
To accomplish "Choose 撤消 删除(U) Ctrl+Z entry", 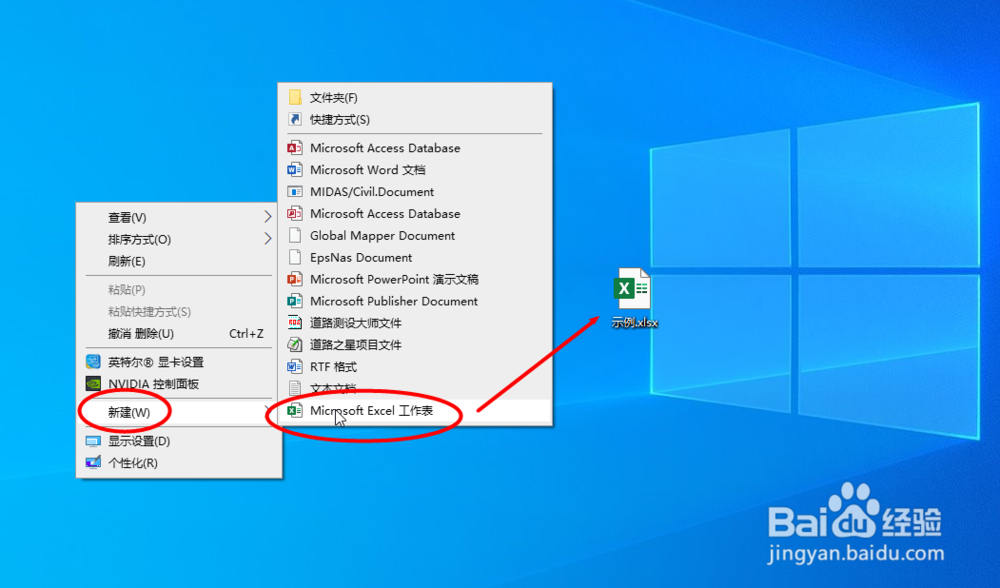I will coord(179,334).
